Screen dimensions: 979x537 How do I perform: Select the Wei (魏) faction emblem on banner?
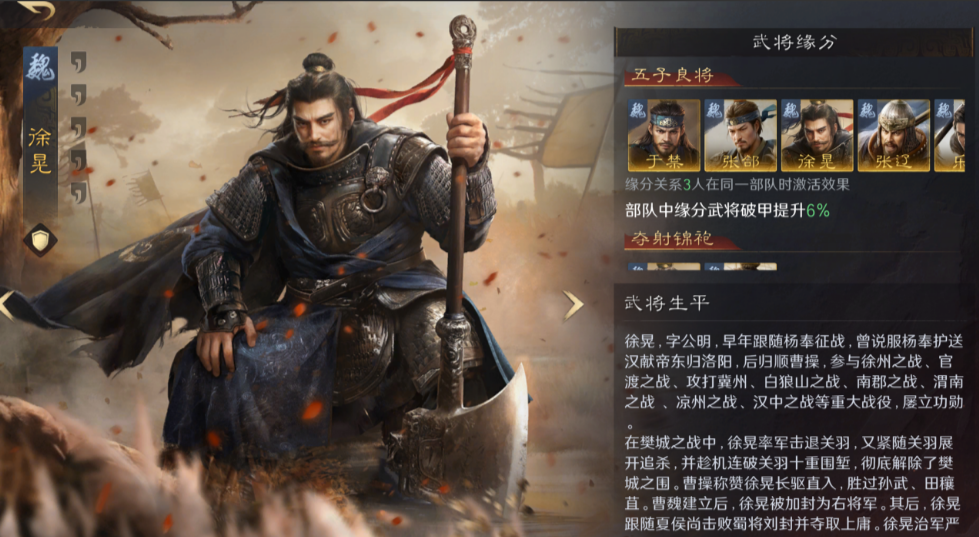(x=41, y=67)
